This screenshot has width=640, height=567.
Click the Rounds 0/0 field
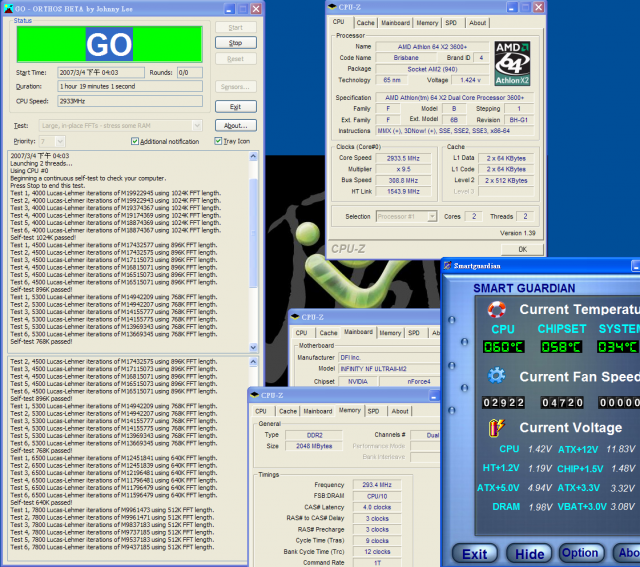click(189, 73)
